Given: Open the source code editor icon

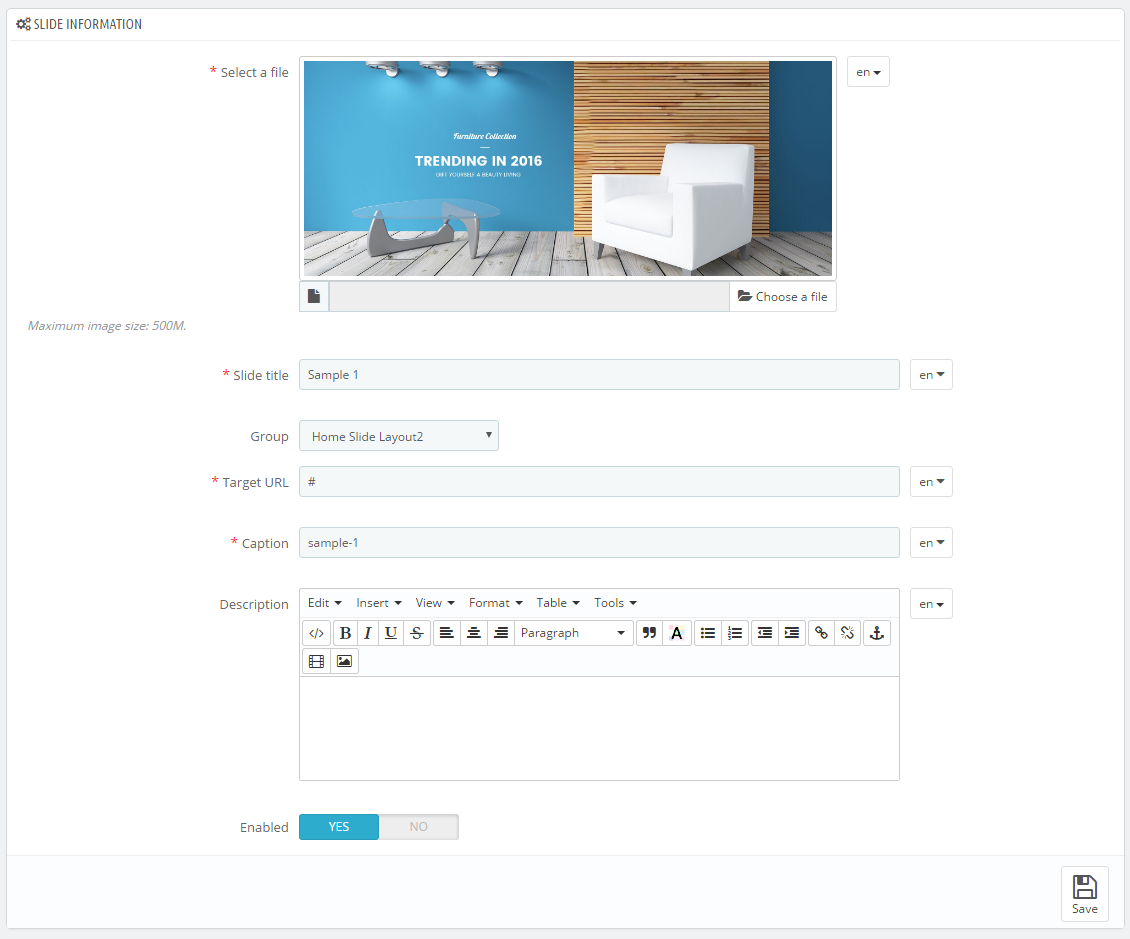Looking at the screenshot, I should tap(316, 633).
